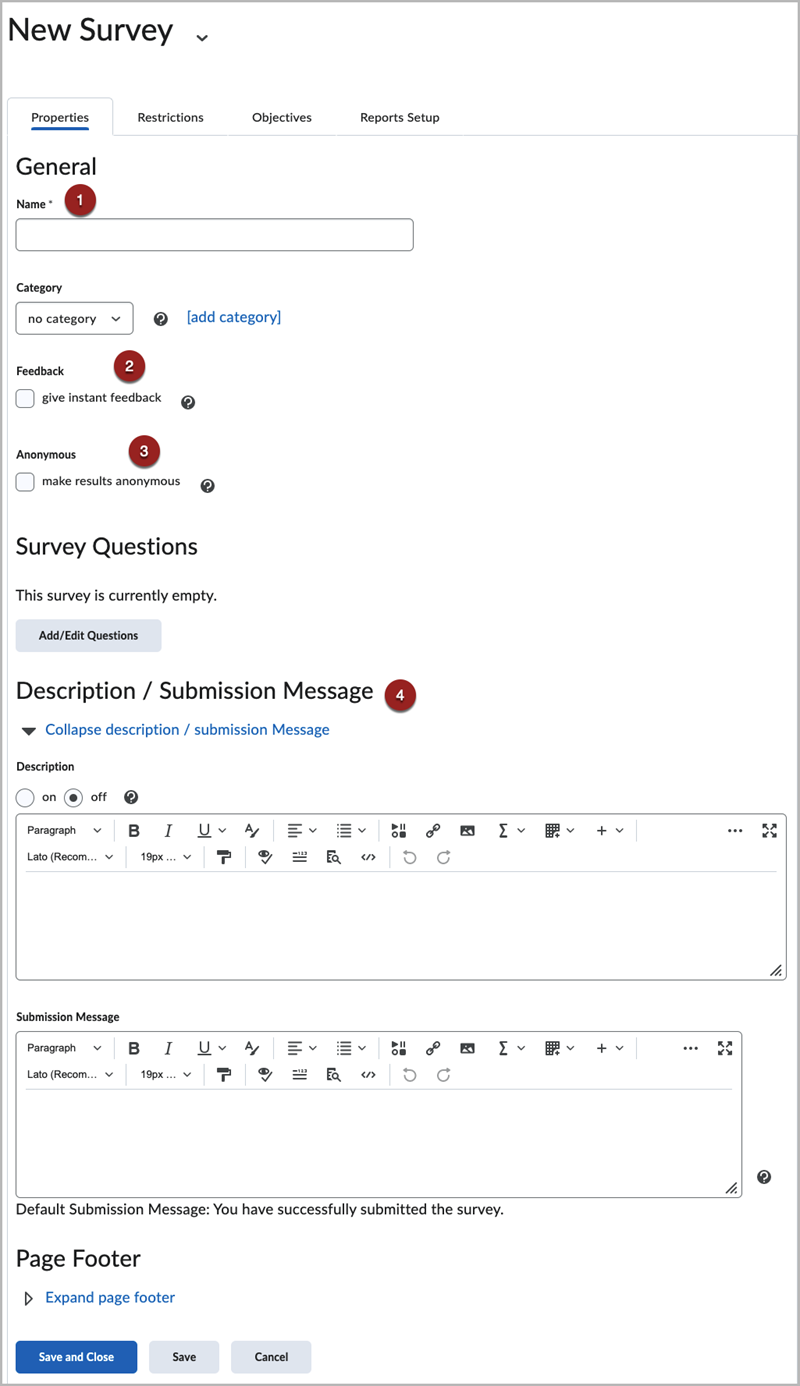Click Insert Quicklink in the Submission Message editor
This screenshot has width=800, height=1386.
433,1048
